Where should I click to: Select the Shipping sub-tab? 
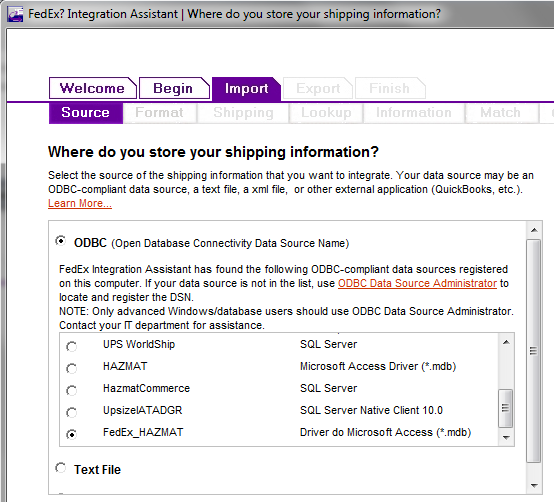click(x=243, y=113)
